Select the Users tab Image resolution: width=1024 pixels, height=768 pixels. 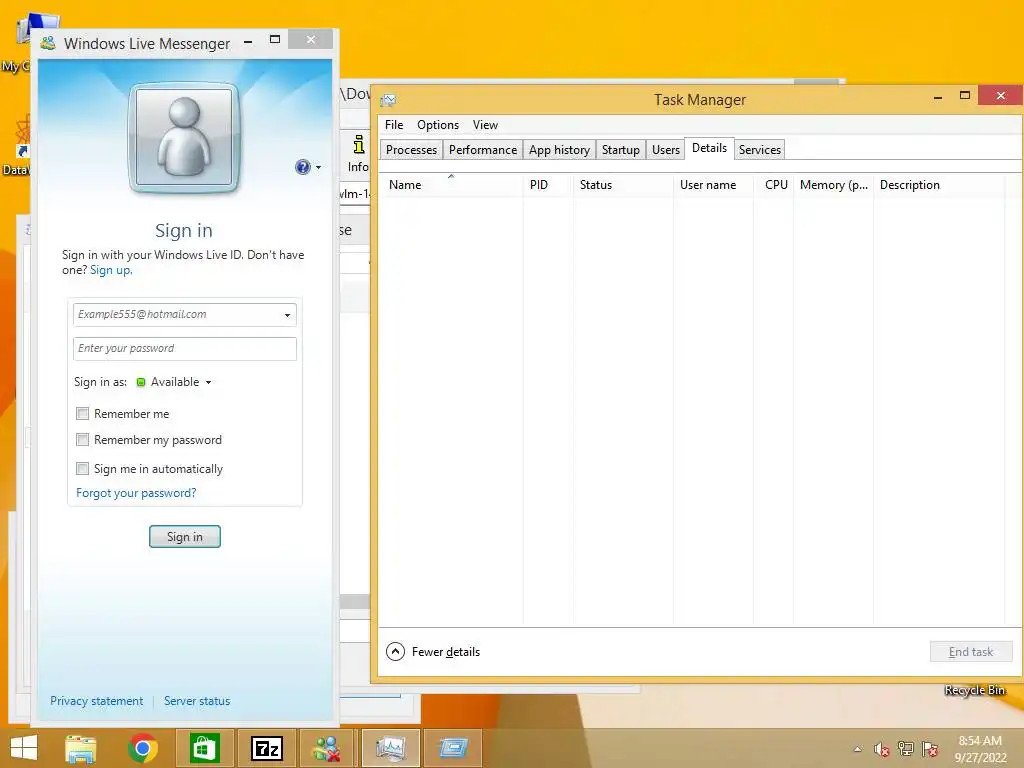[665, 150]
